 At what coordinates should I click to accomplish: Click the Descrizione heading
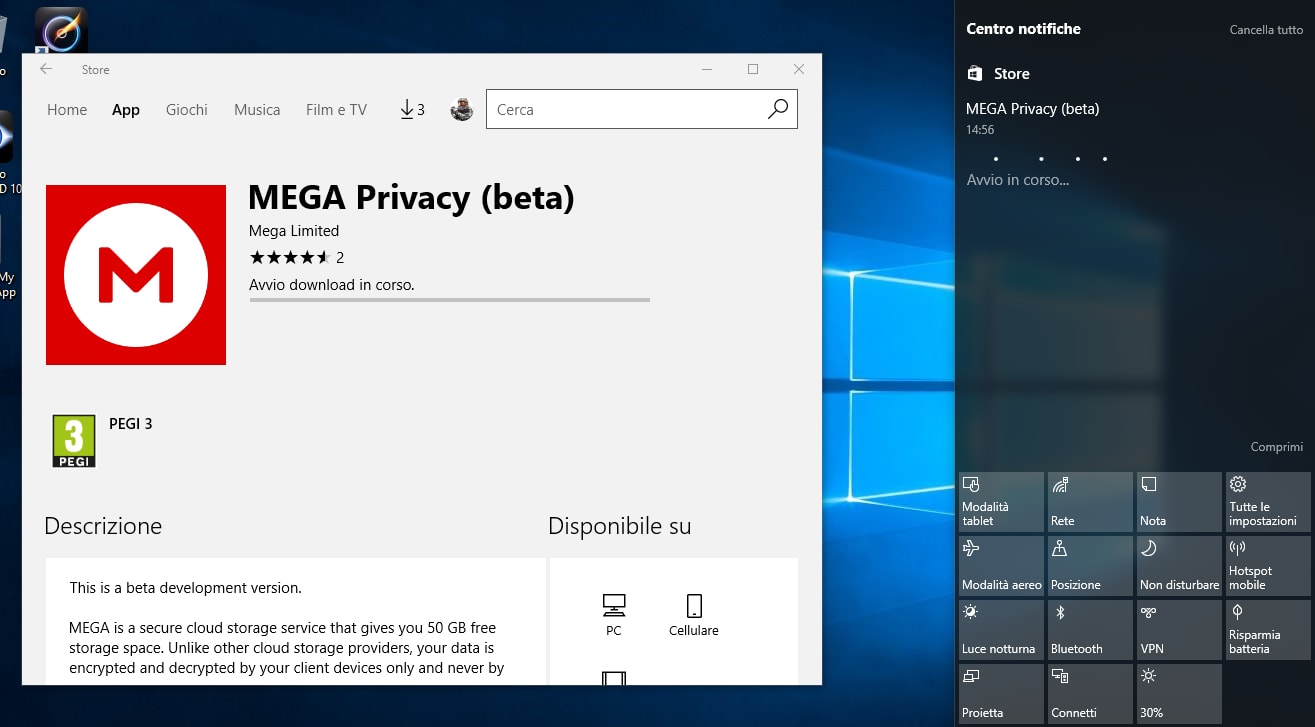pyautogui.click(x=103, y=526)
